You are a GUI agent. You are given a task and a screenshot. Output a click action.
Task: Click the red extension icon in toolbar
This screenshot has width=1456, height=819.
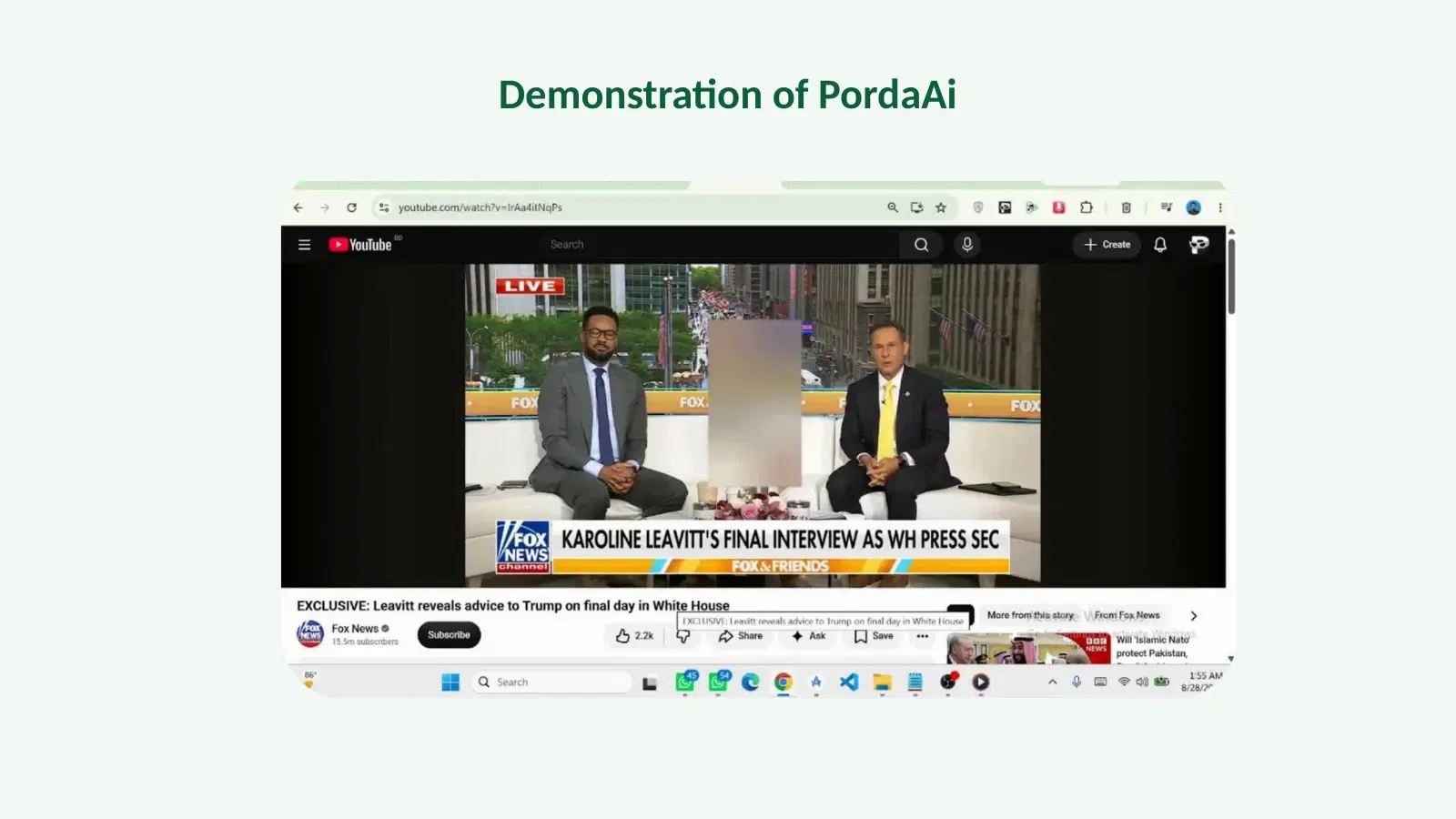[x=1058, y=207]
